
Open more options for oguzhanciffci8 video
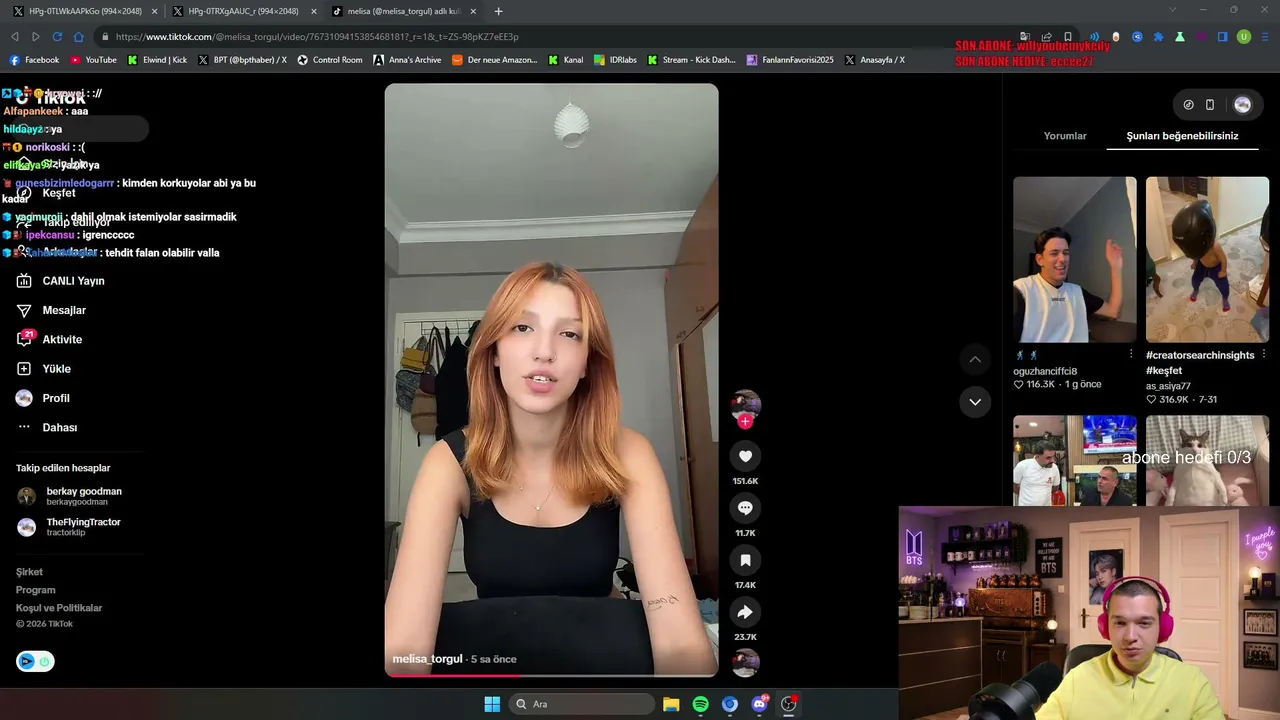pyautogui.click(x=1131, y=355)
